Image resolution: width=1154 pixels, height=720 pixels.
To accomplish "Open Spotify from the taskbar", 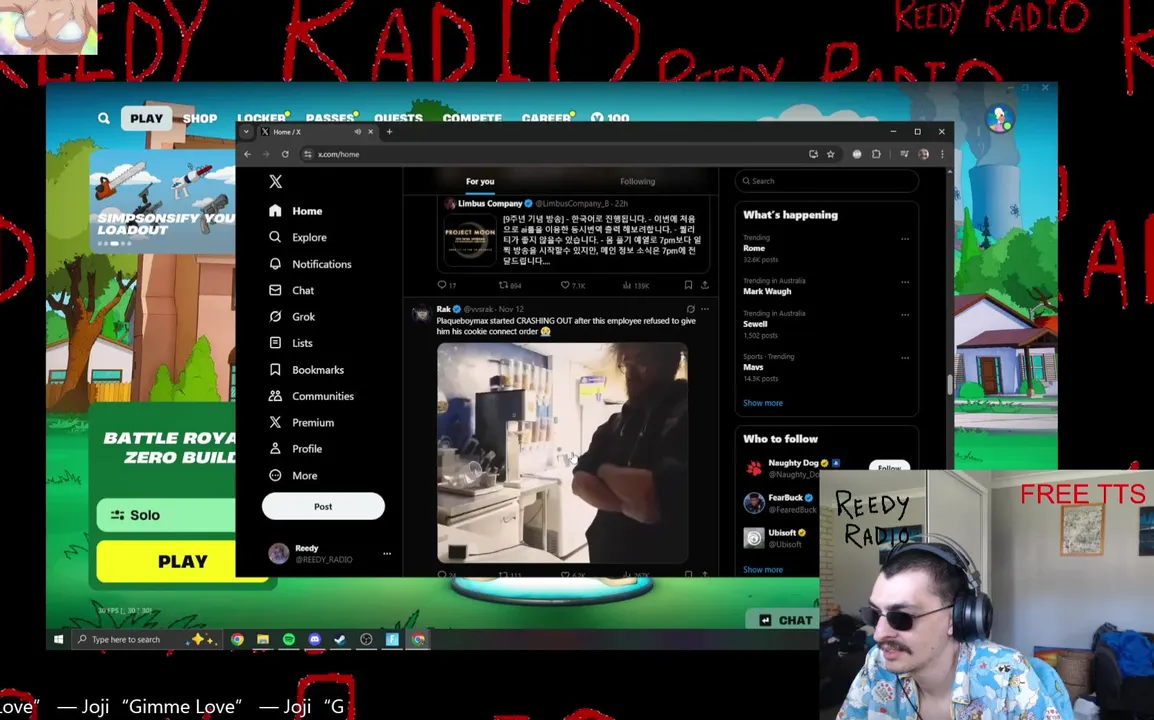I will point(288,640).
